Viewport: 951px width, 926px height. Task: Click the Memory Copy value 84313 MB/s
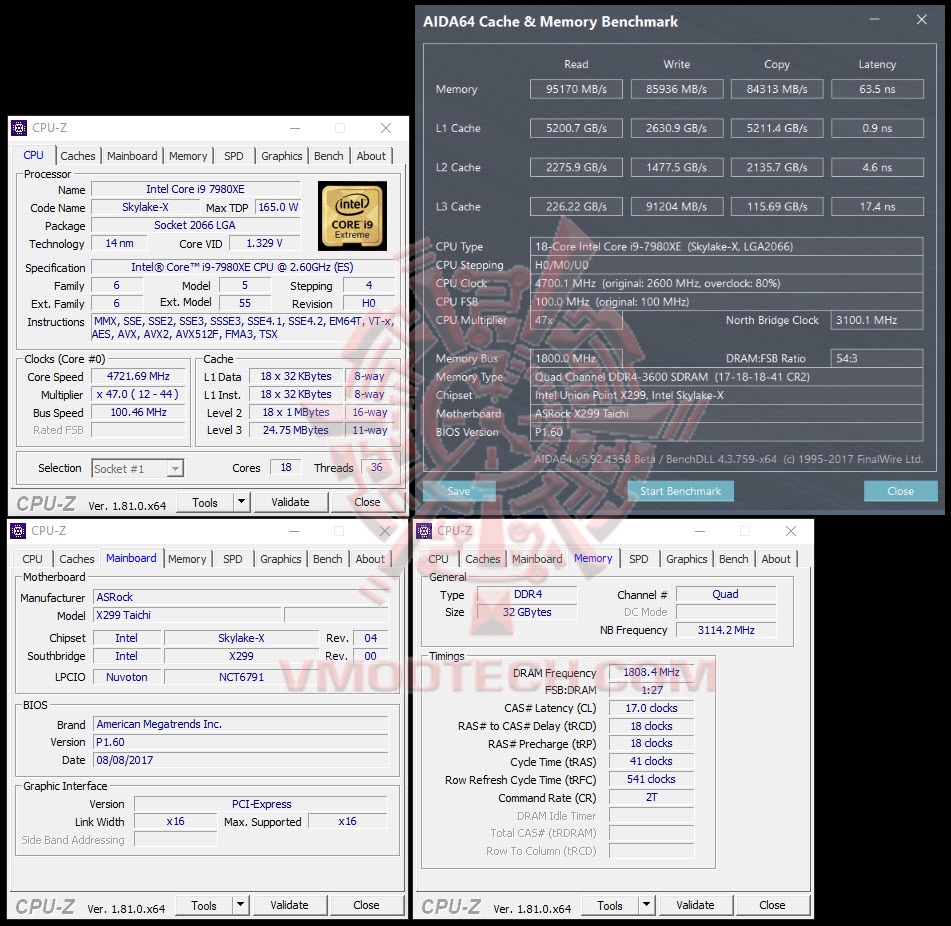[x=777, y=89]
